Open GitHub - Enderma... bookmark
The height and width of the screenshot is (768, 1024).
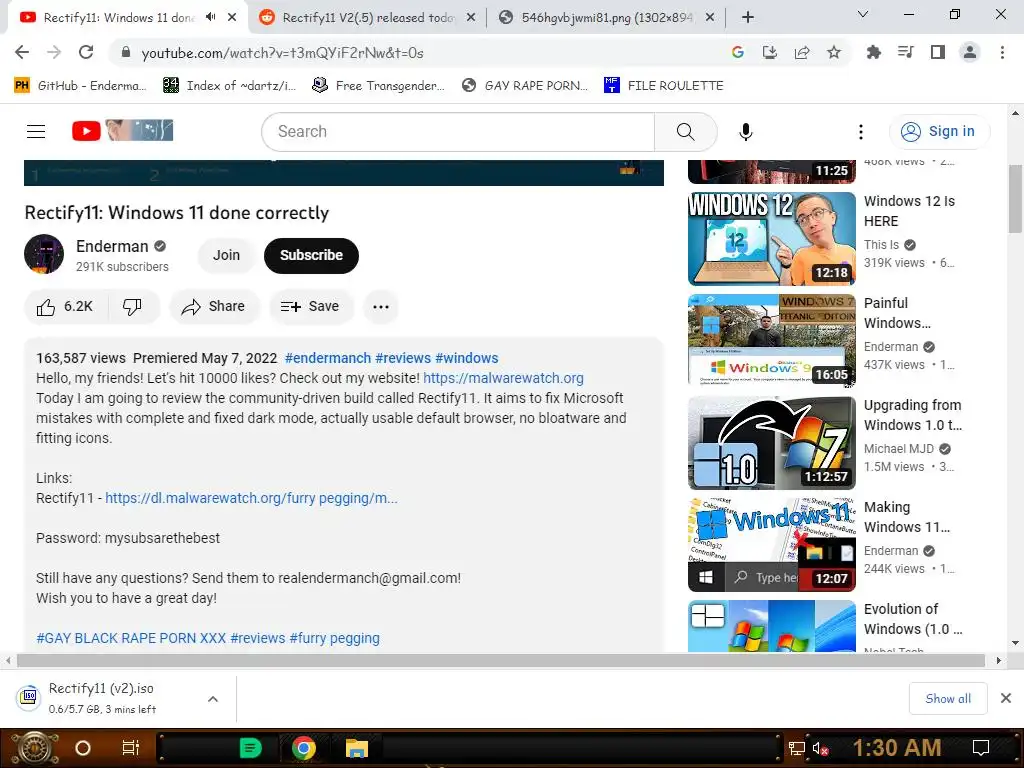(80, 86)
